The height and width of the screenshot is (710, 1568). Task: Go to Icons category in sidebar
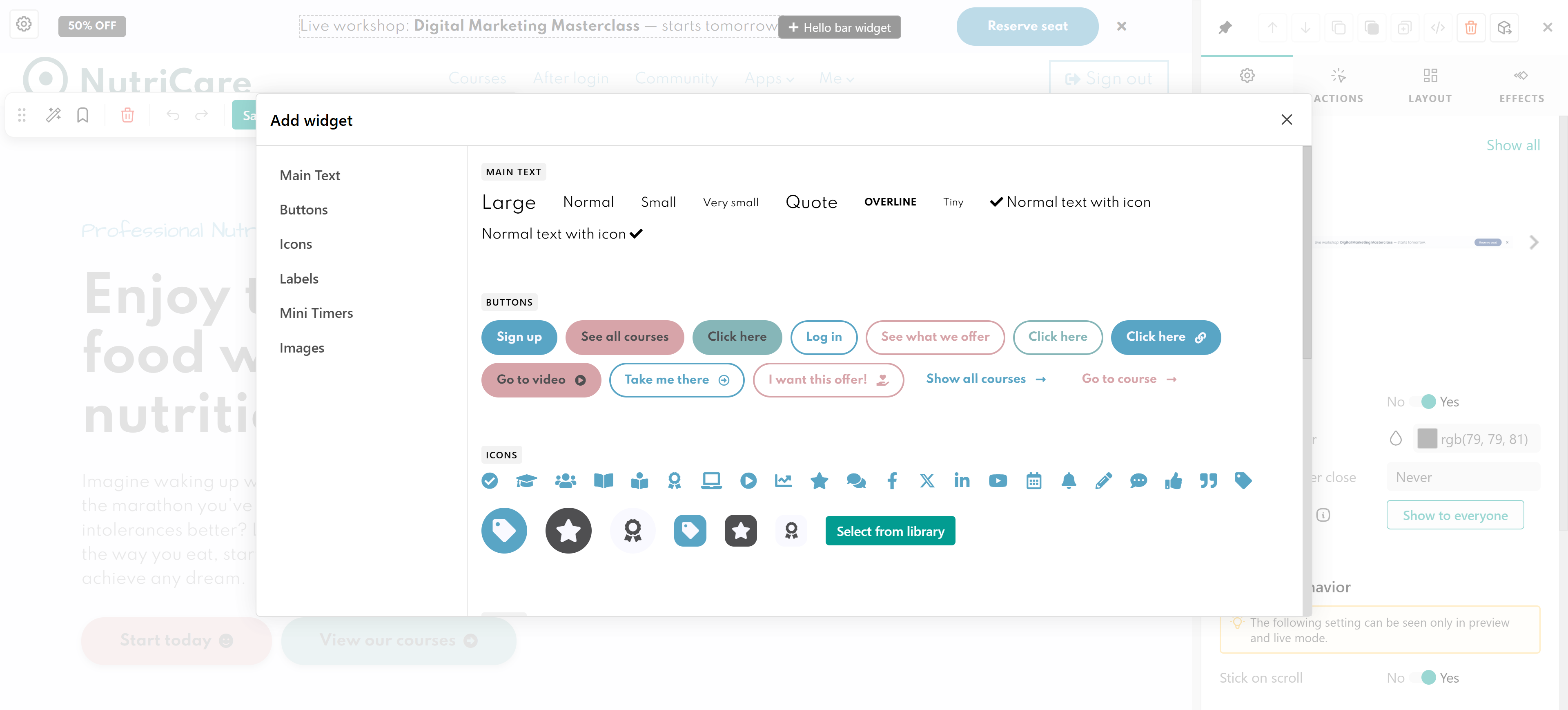click(x=296, y=244)
